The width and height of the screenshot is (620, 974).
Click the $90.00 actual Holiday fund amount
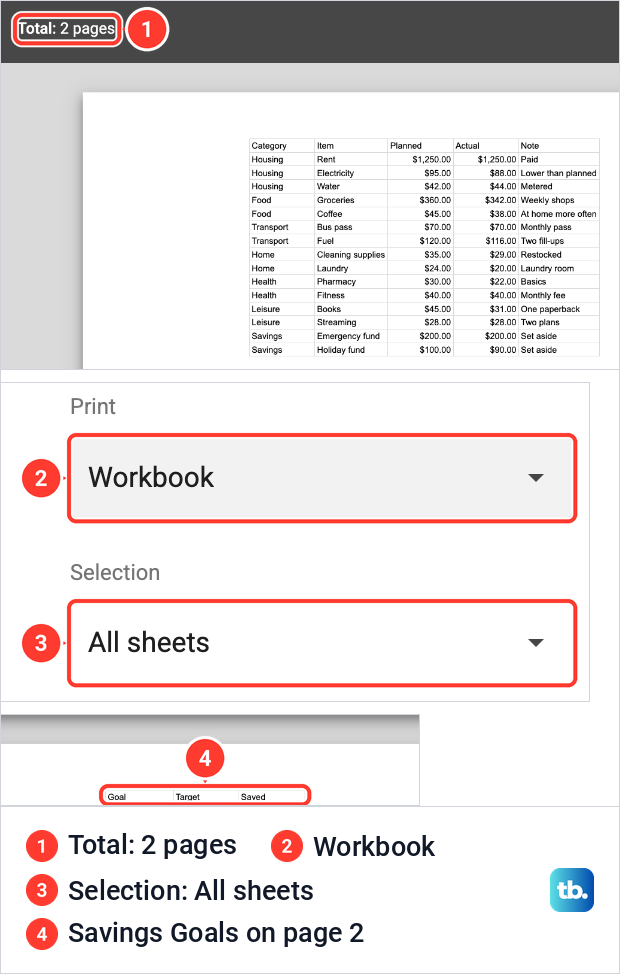tap(503, 350)
